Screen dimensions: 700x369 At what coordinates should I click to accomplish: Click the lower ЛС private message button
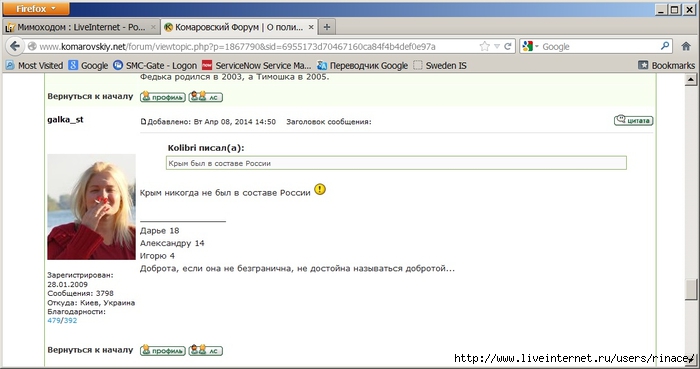(205, 351)
